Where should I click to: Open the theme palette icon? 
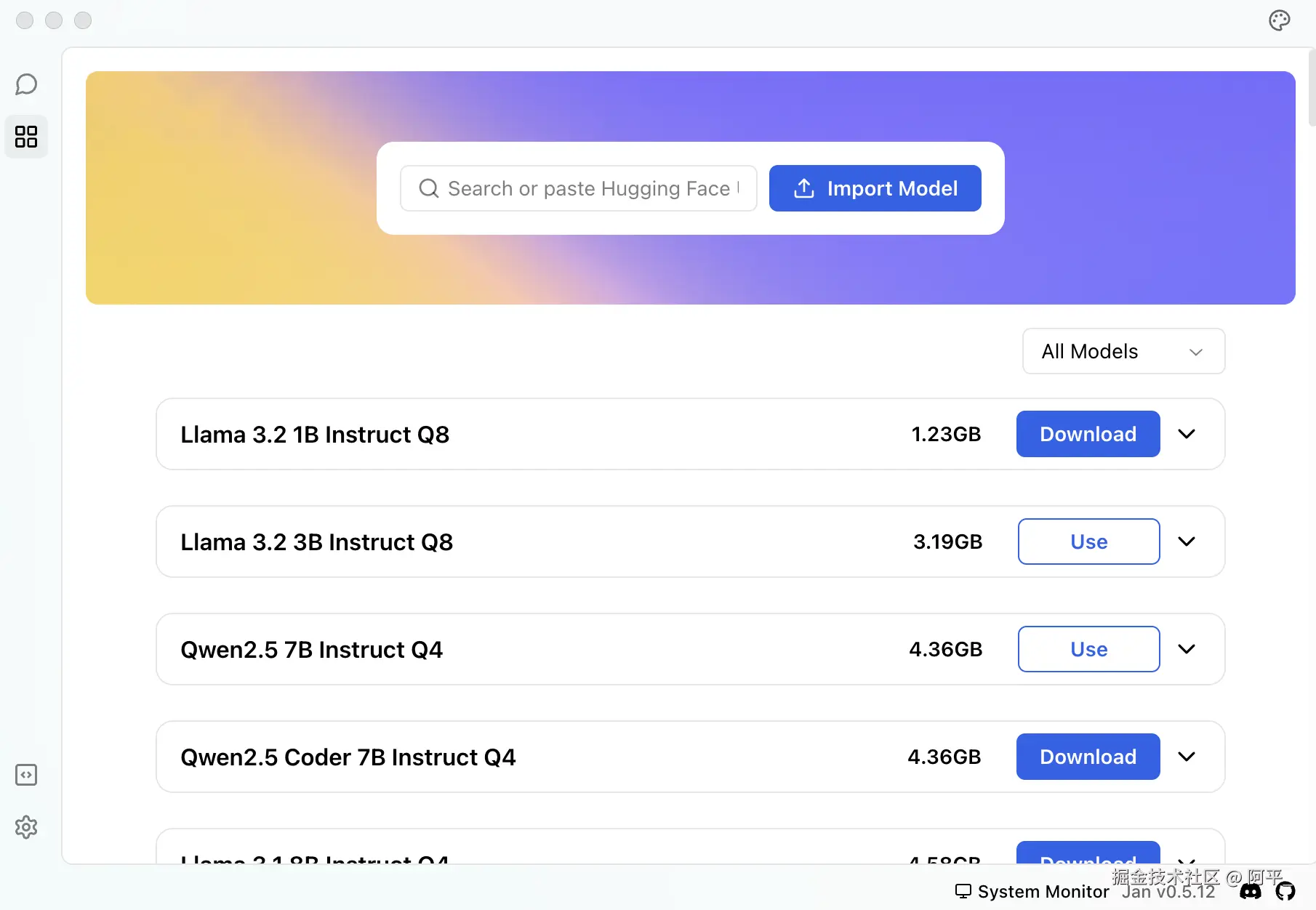point(1280,20)
